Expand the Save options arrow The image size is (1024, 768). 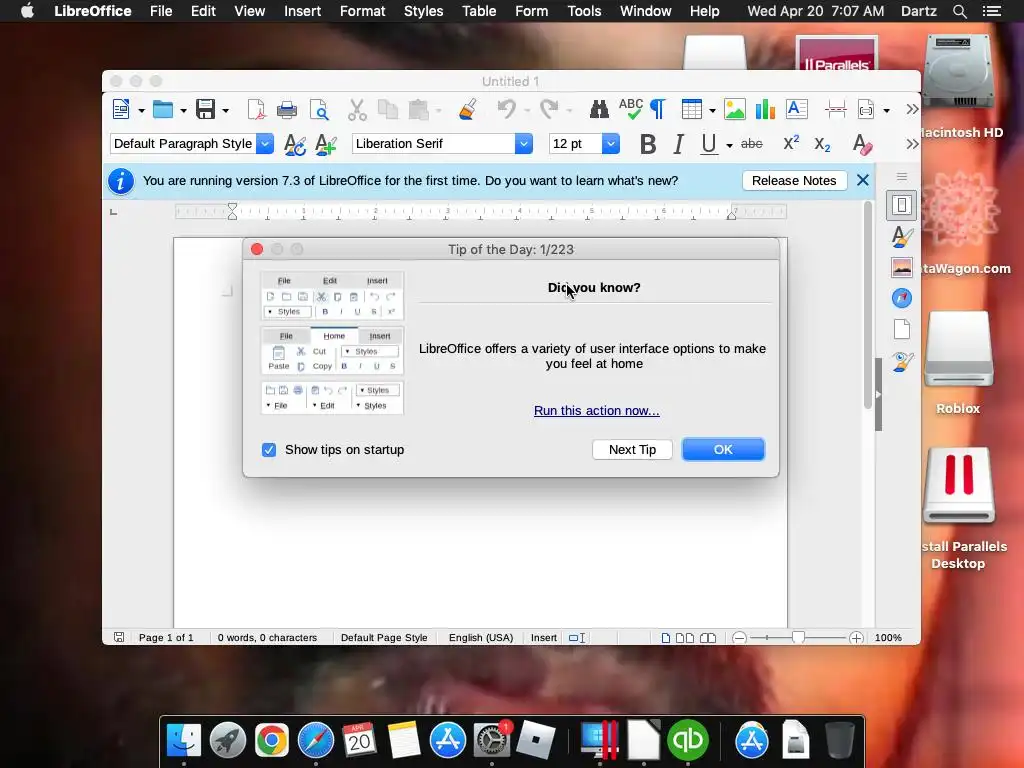225,110
